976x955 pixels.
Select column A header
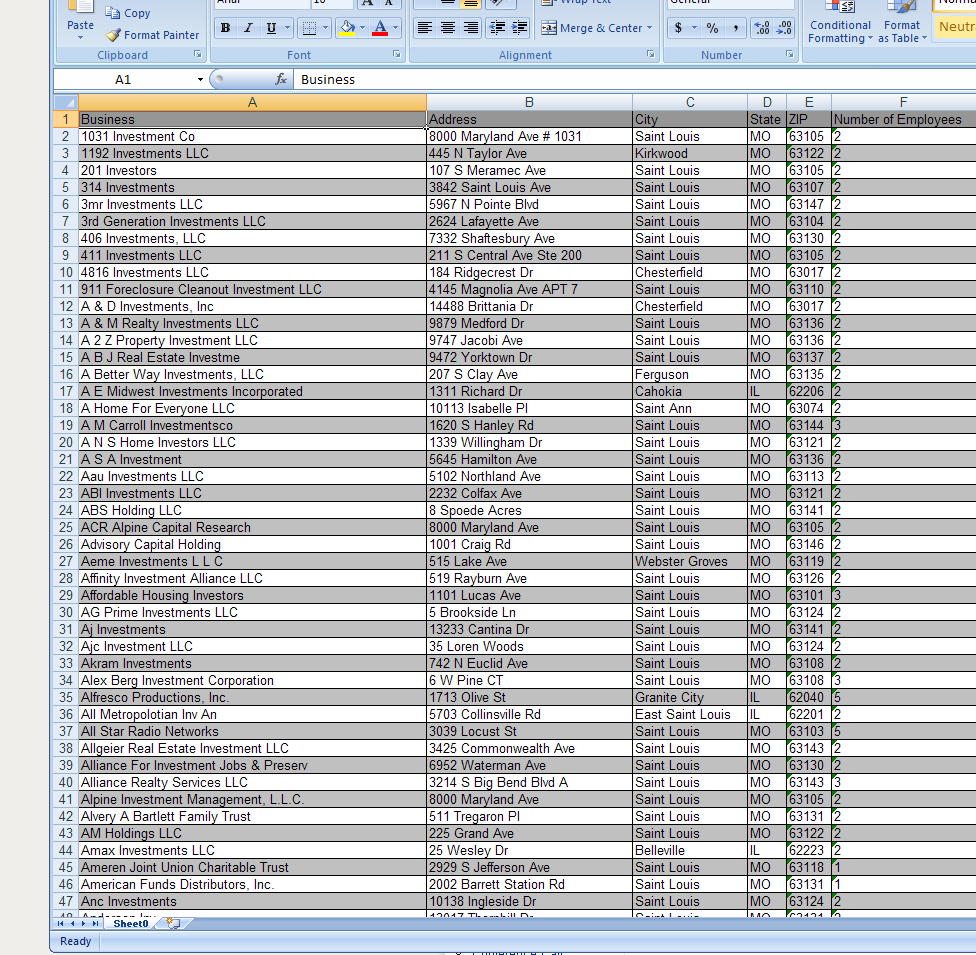[252, 102]
